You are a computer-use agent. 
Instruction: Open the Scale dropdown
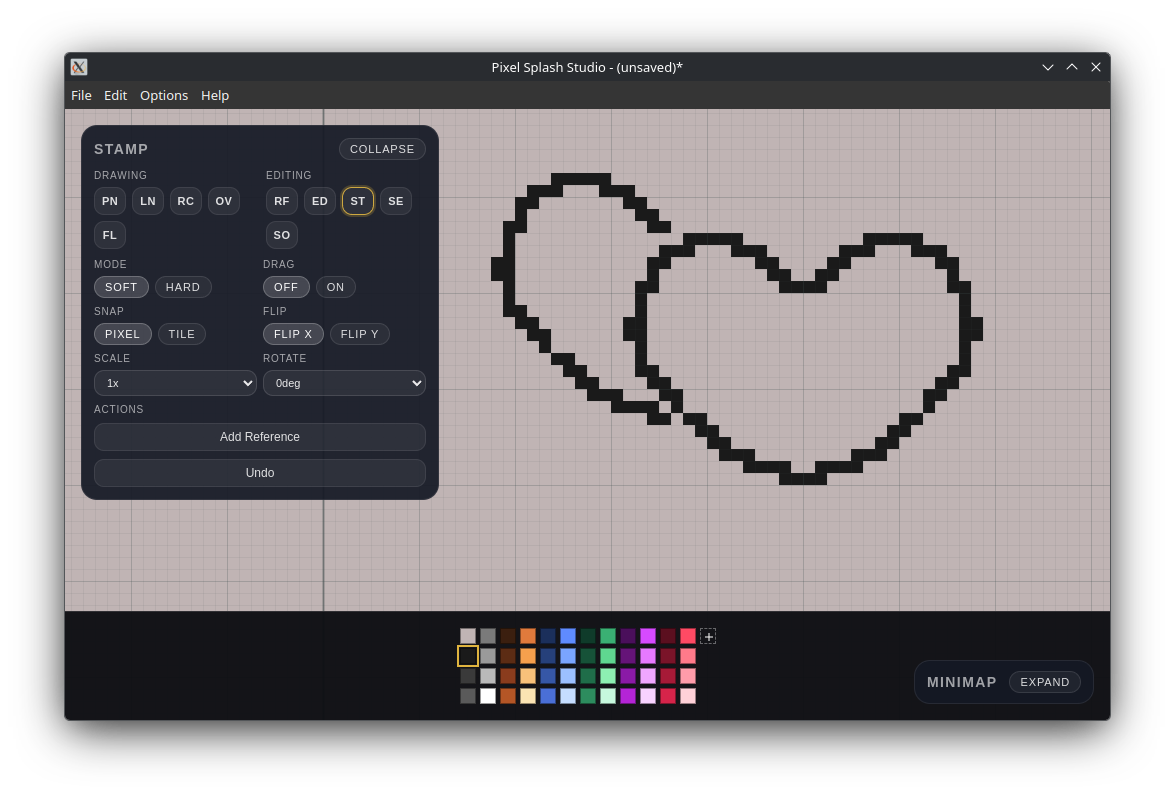pos(175,383)
